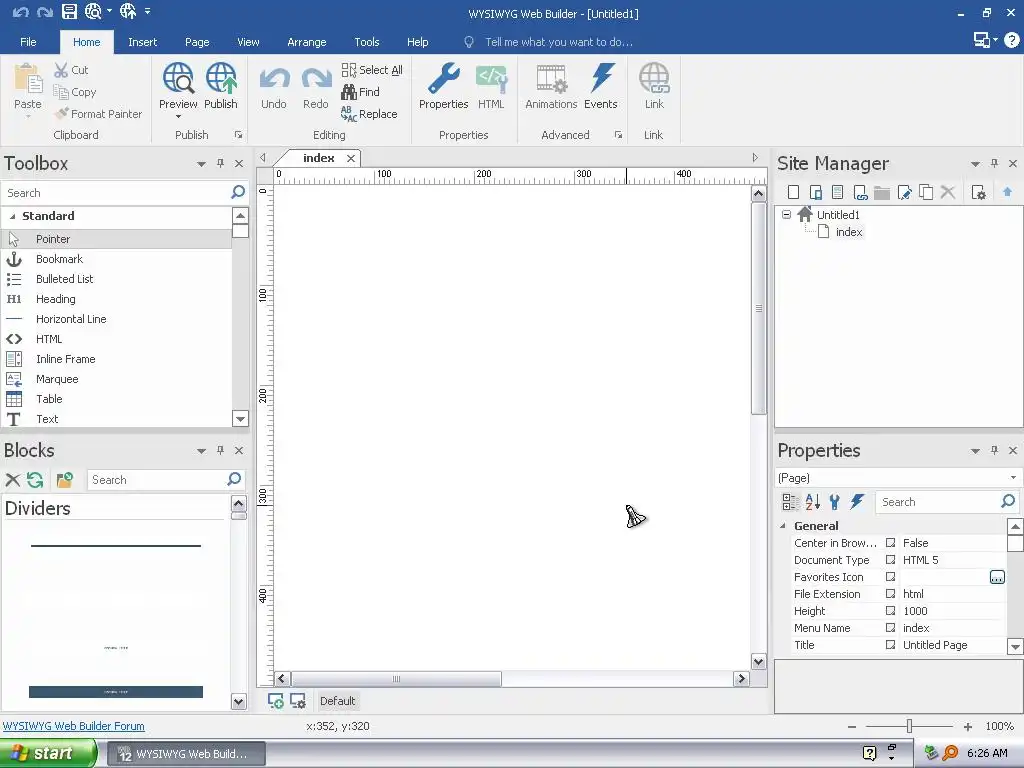Switch to the View ribbon tab
1024x768 pixels.
point(248,42)
